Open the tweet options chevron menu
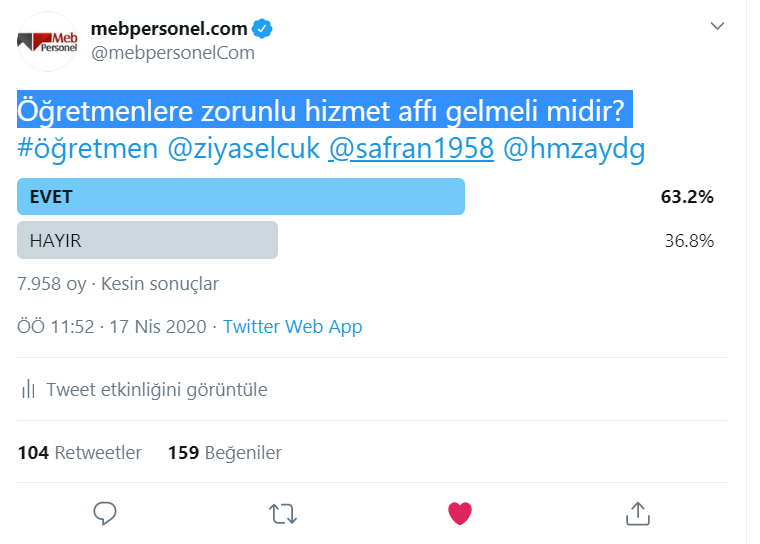 717,26
